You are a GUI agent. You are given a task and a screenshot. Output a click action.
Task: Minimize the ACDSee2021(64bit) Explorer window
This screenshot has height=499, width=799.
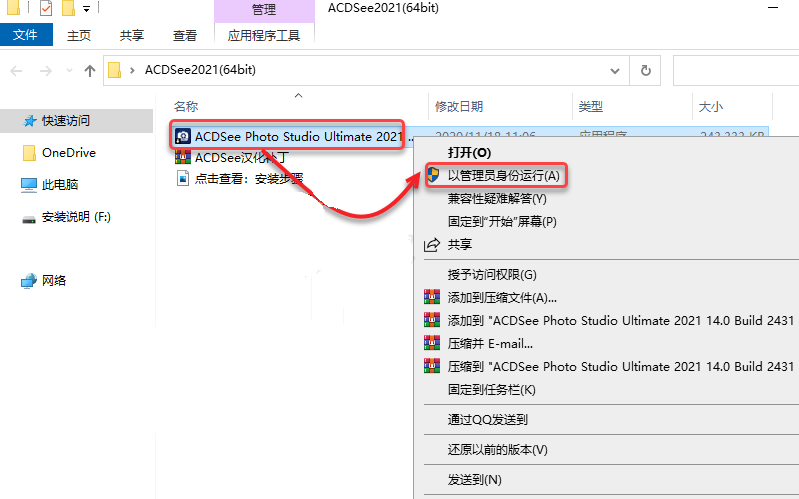(x=773, y=8)
